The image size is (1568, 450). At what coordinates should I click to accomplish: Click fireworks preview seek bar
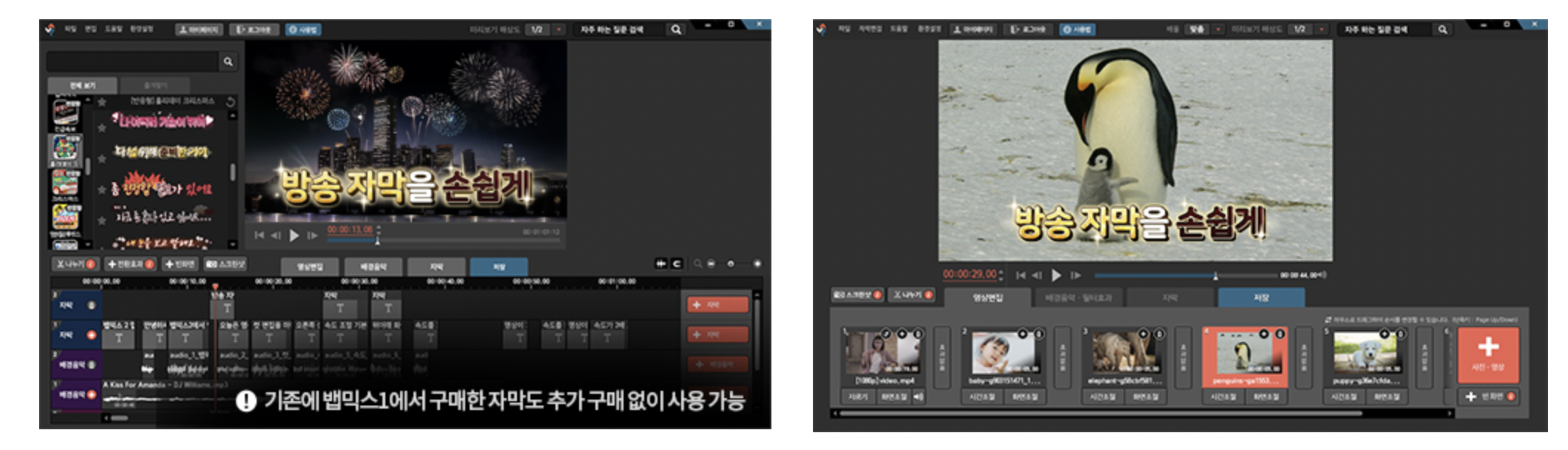tap(444, 241)
